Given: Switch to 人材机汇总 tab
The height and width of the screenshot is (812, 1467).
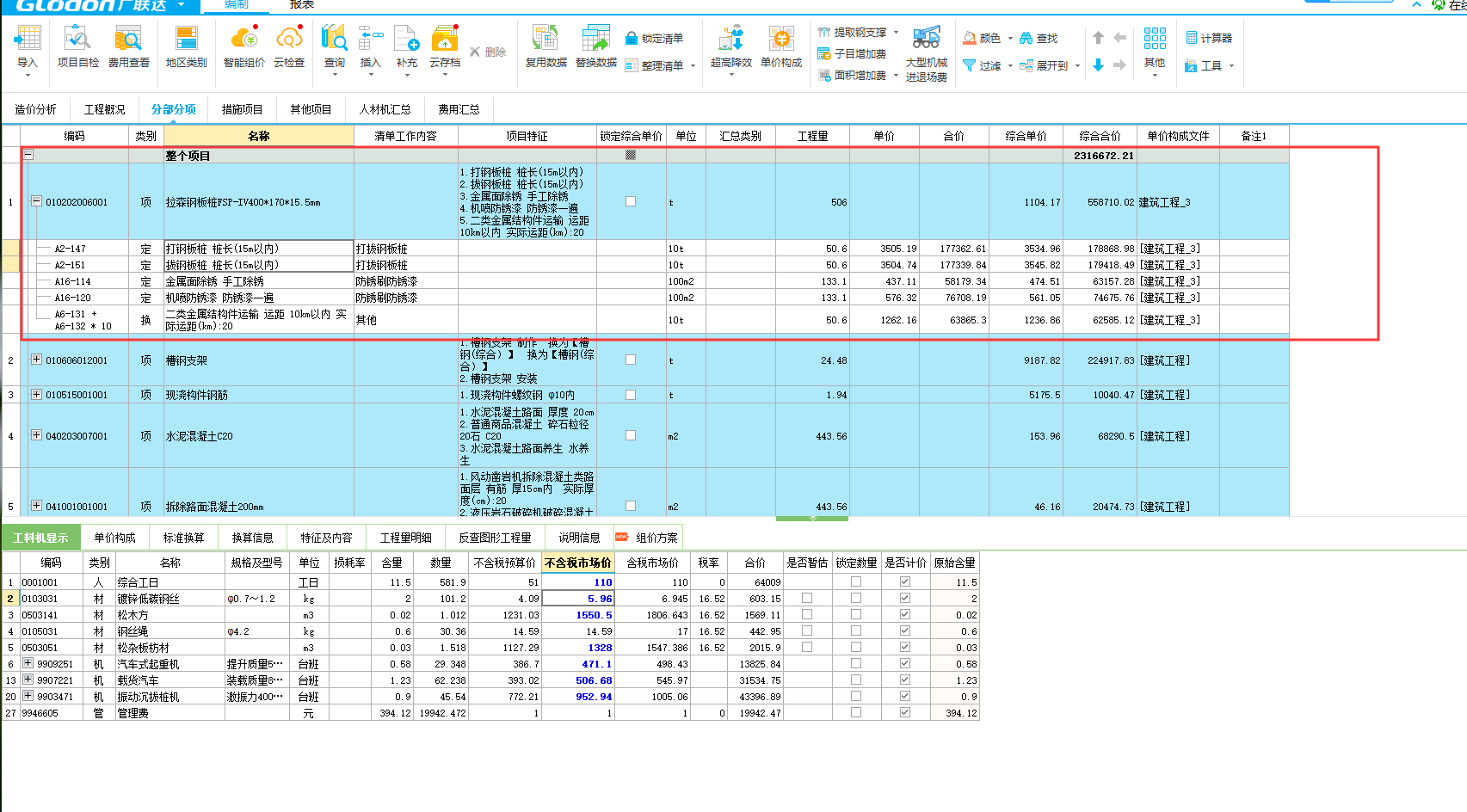Looking at the screenshot, I should tap(385, 109).
